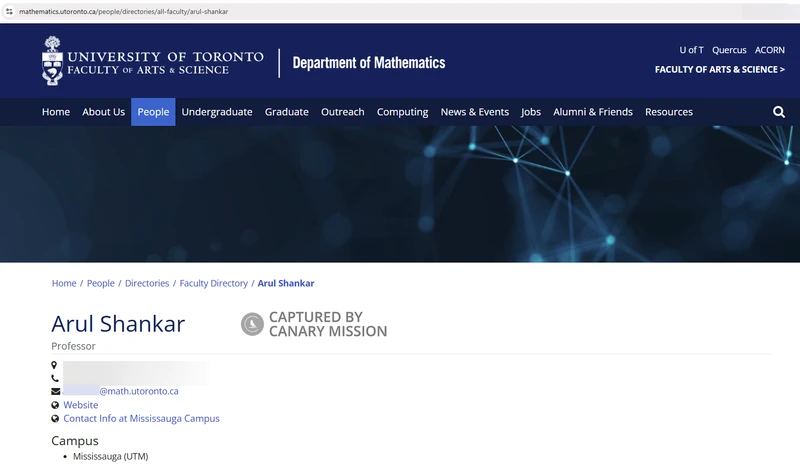
Task: Click the Directories breadcrumb link
Action: 147,283
